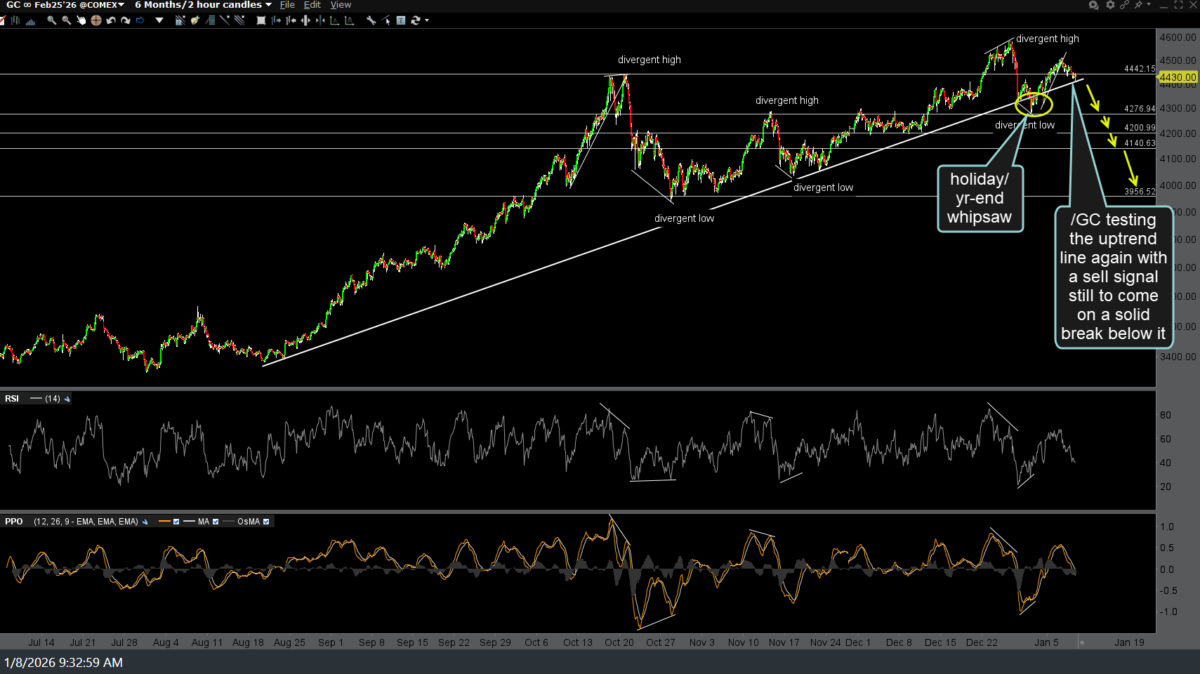Toggle the OsMA histogram checkbox
Viewport: 1200px width, 674px height.
point(265,521)
